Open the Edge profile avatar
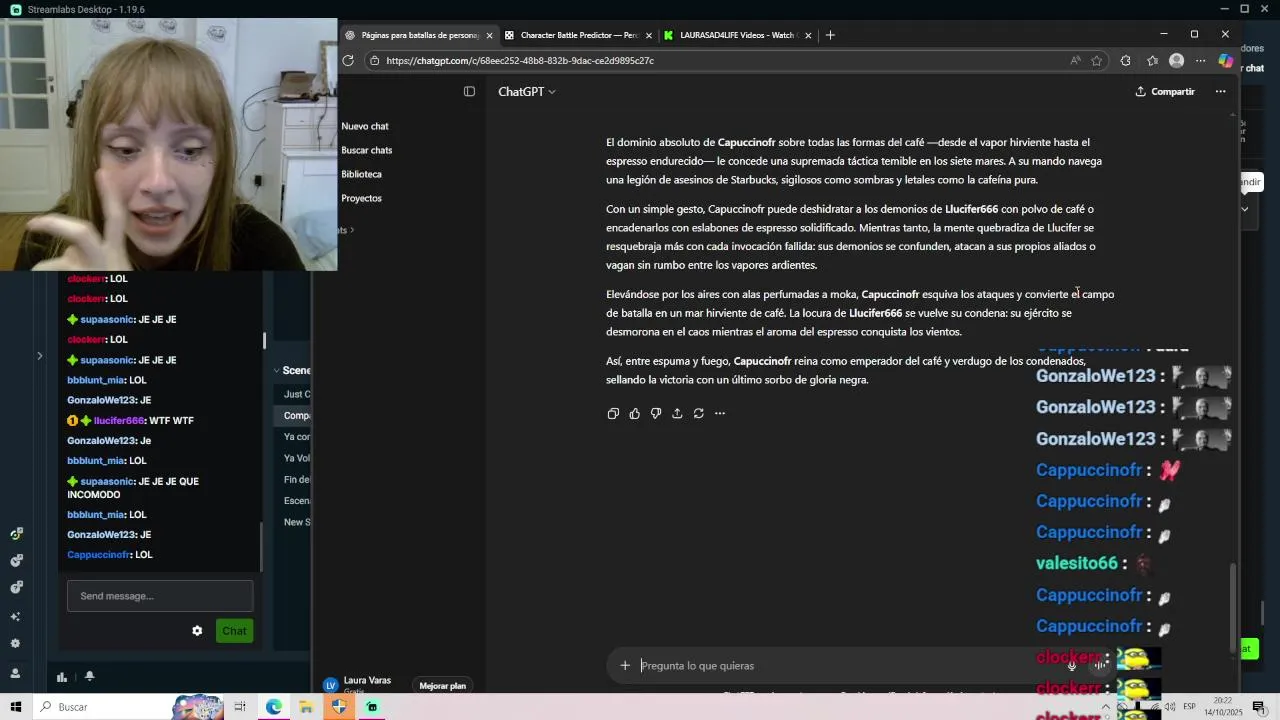 click(1177, 60)
